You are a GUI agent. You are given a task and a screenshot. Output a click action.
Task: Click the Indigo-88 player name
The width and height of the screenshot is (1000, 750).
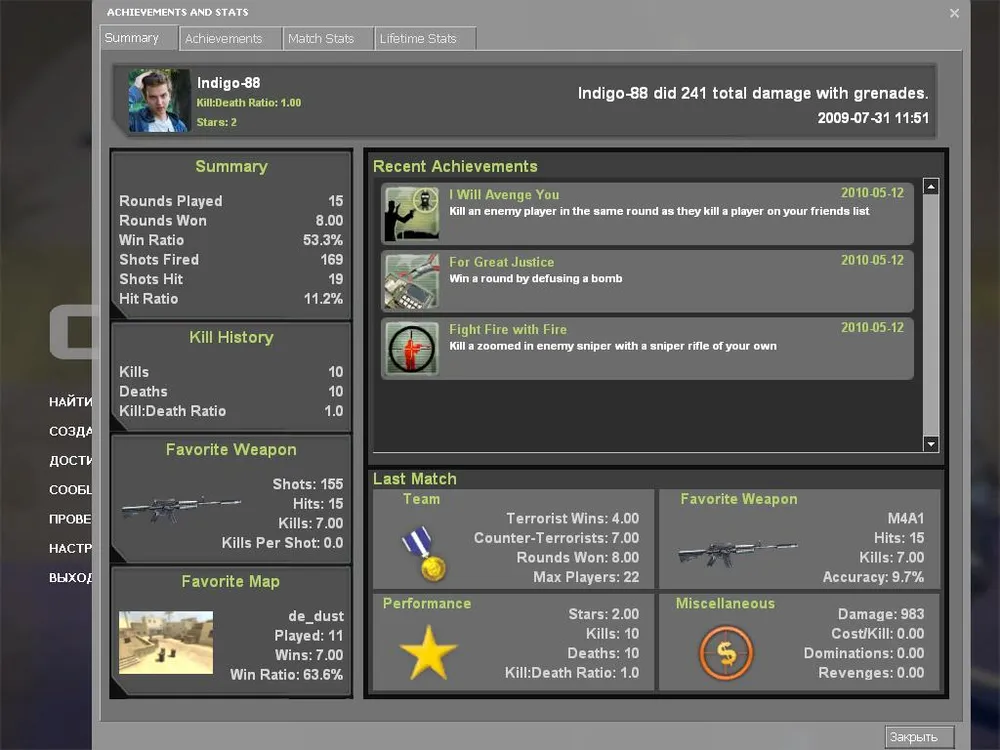click(x=228, y=83)
